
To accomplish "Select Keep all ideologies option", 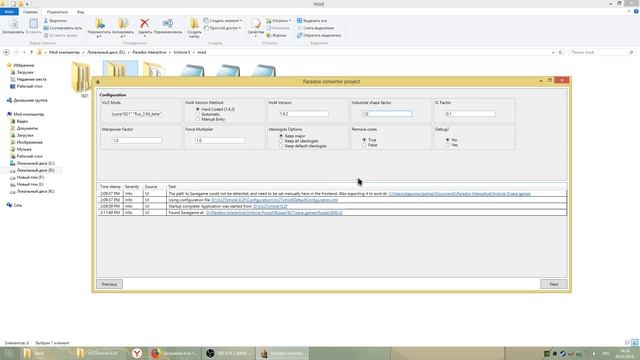I will click(x=281, y=141).
